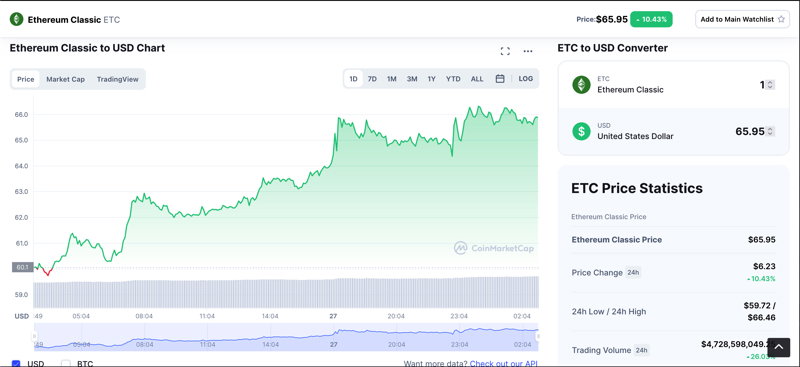This screenshot has width=800, height=367.
Task: Adjust the ETC amount stepper arrows
Action: point(770,85)
